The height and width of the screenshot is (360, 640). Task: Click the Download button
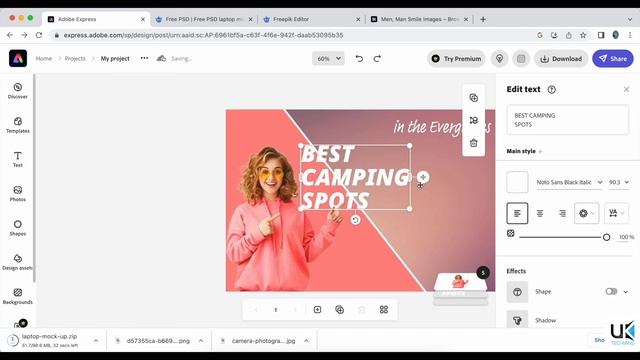click(x=561, y=59)
